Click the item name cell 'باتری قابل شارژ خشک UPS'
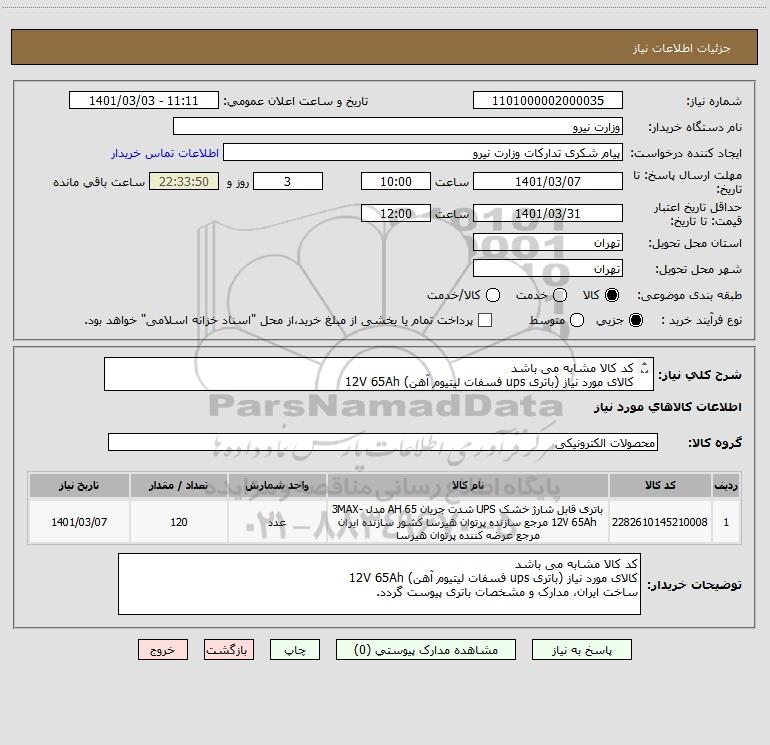 [468, 522]
